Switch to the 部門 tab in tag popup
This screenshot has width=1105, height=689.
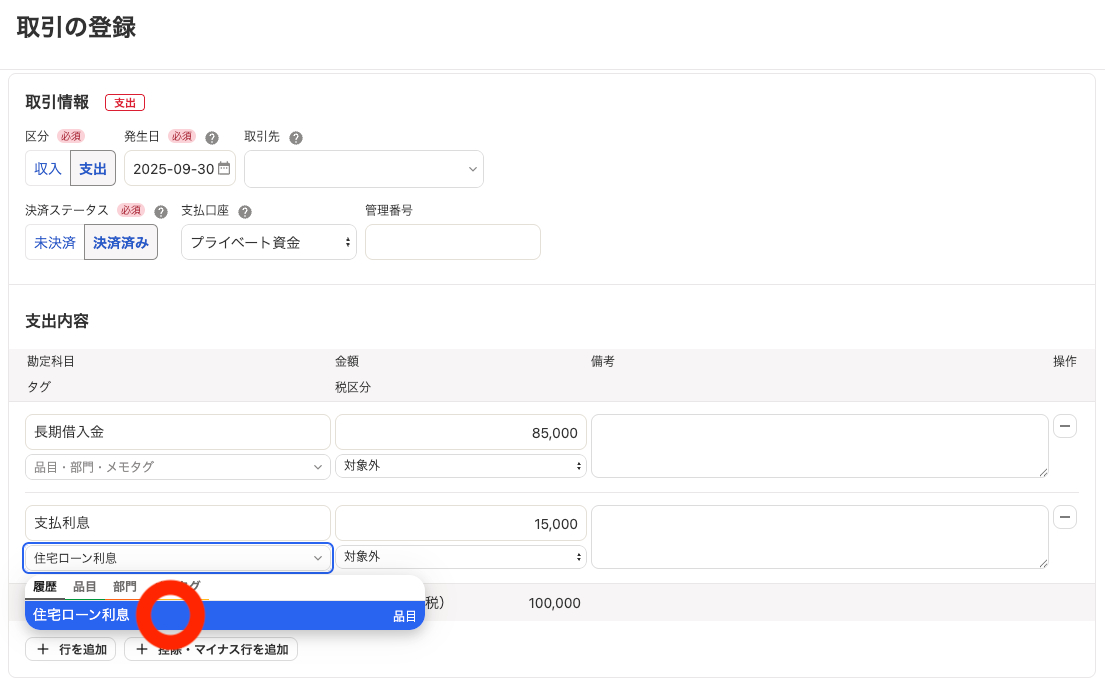125,587
